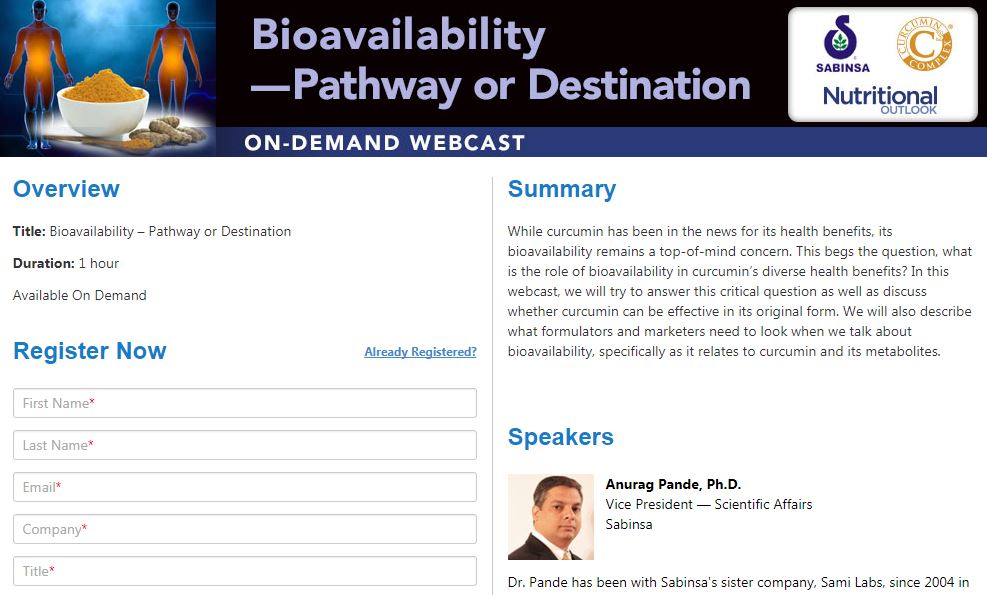Click the Anurag Pande, Ph.D. name

[673, 484]
